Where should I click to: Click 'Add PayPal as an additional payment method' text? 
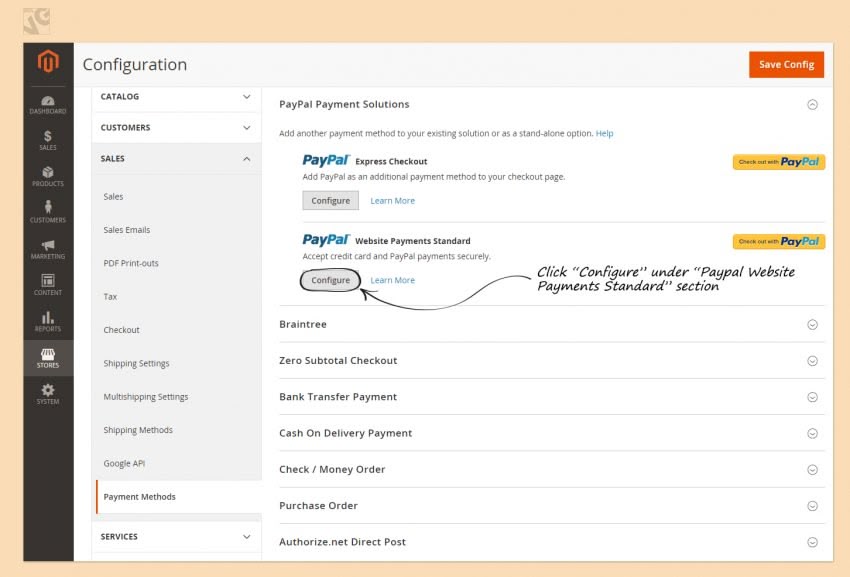tap(434, 177)
